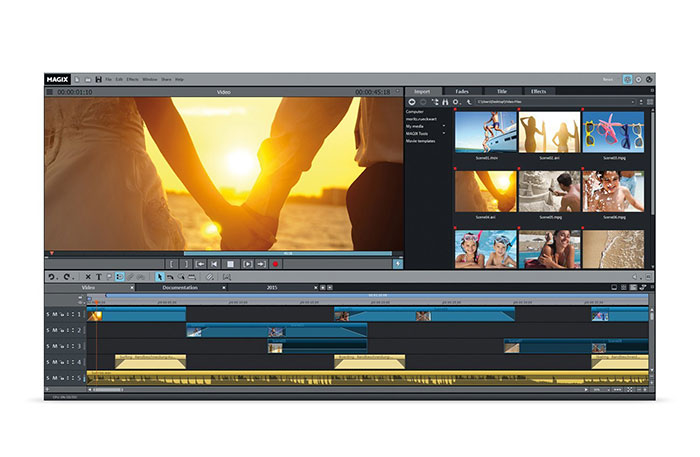Mute track 2 with its M button
Viewport: 700px width, 457px height.
click(56, 331)
